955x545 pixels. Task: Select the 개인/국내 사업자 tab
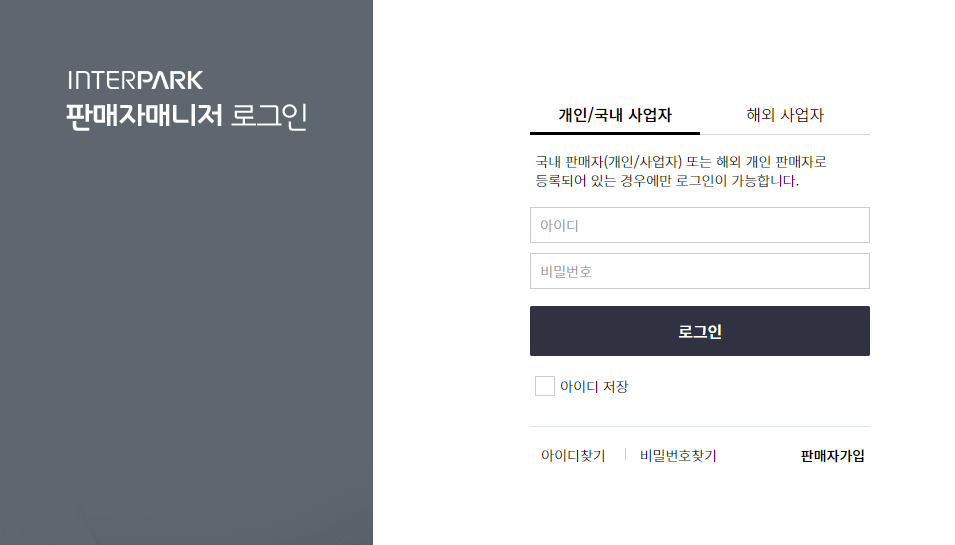(x=615, y=115)
